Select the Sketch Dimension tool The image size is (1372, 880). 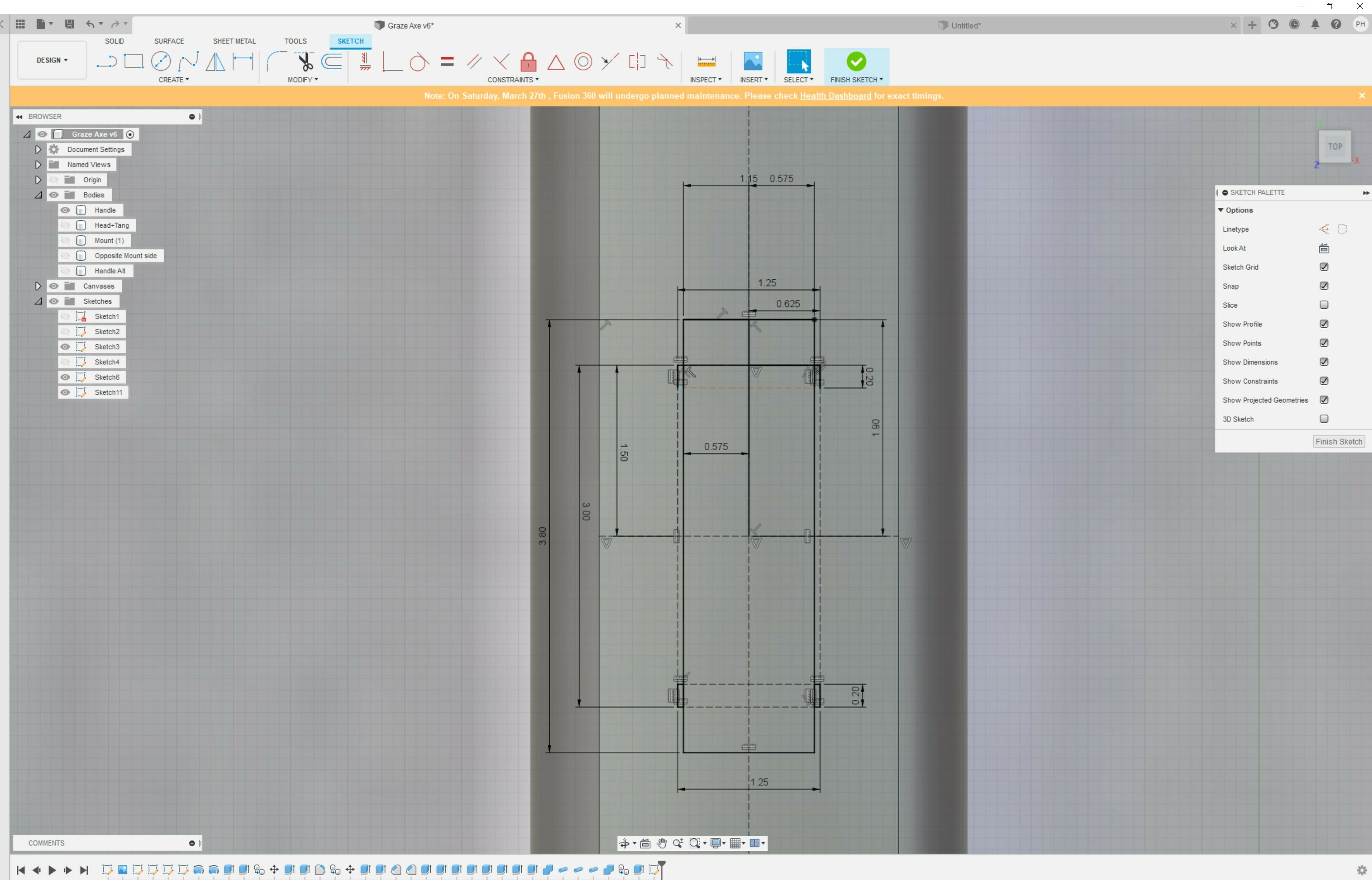(x=243, y=61)
